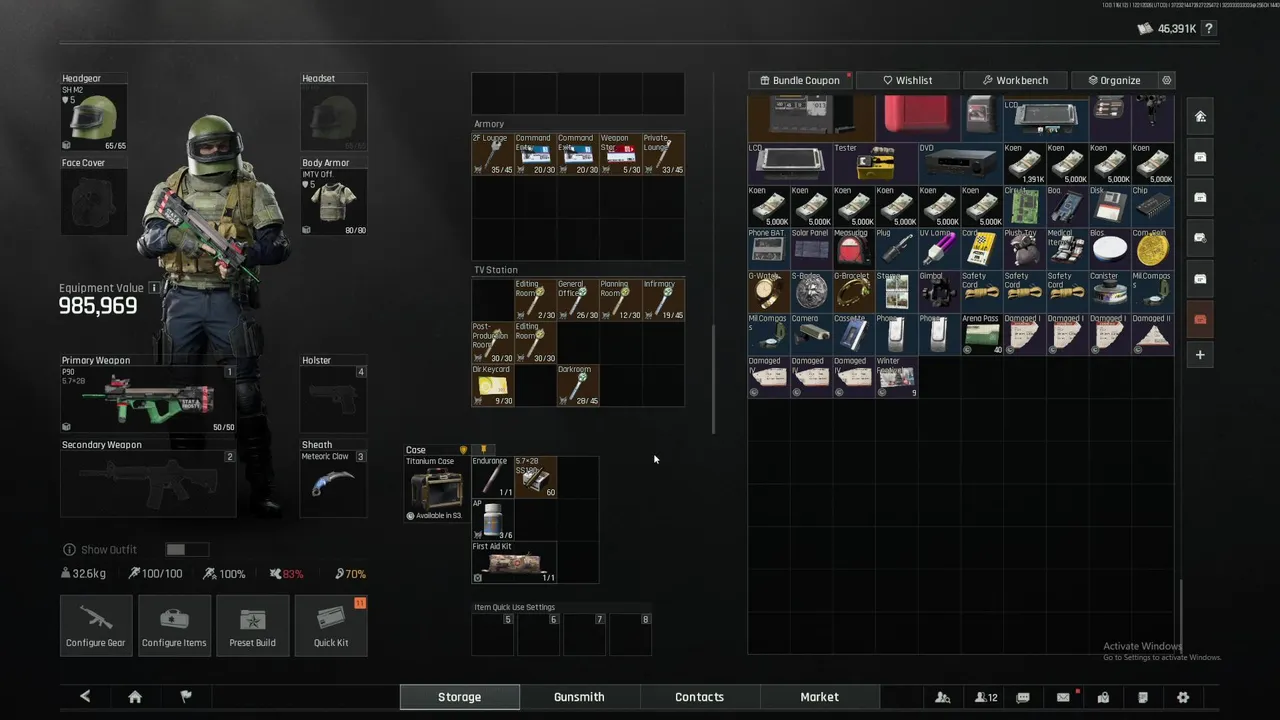Select the 2F Lounge key
This screenshot has width=1280, height=720.
493,154
